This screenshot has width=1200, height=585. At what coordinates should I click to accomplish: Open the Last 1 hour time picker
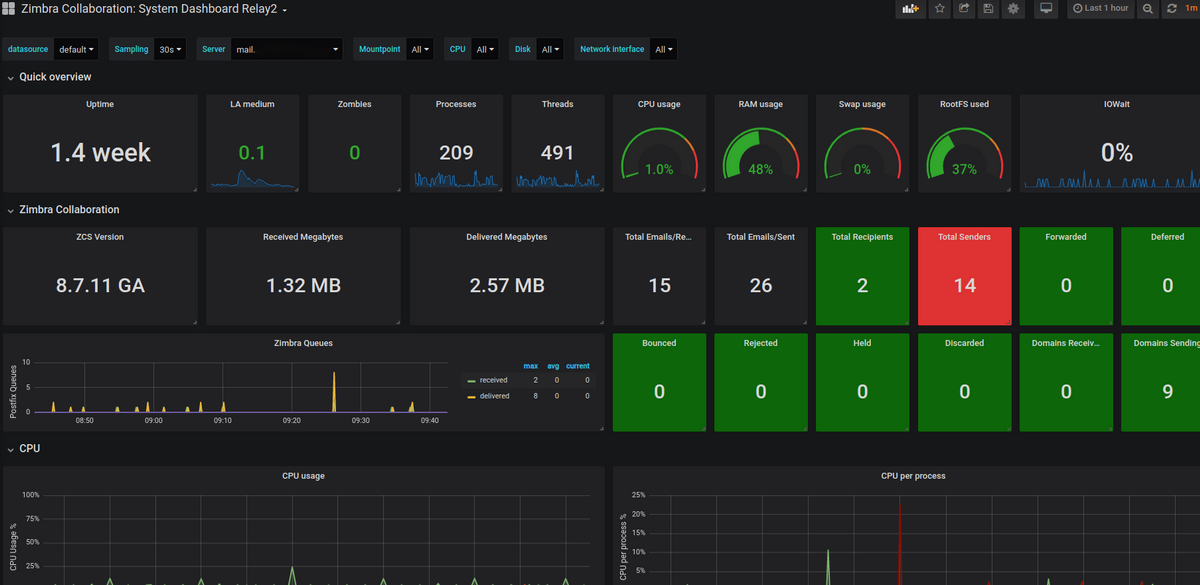pyautogui.click(x=1099, y=9)
